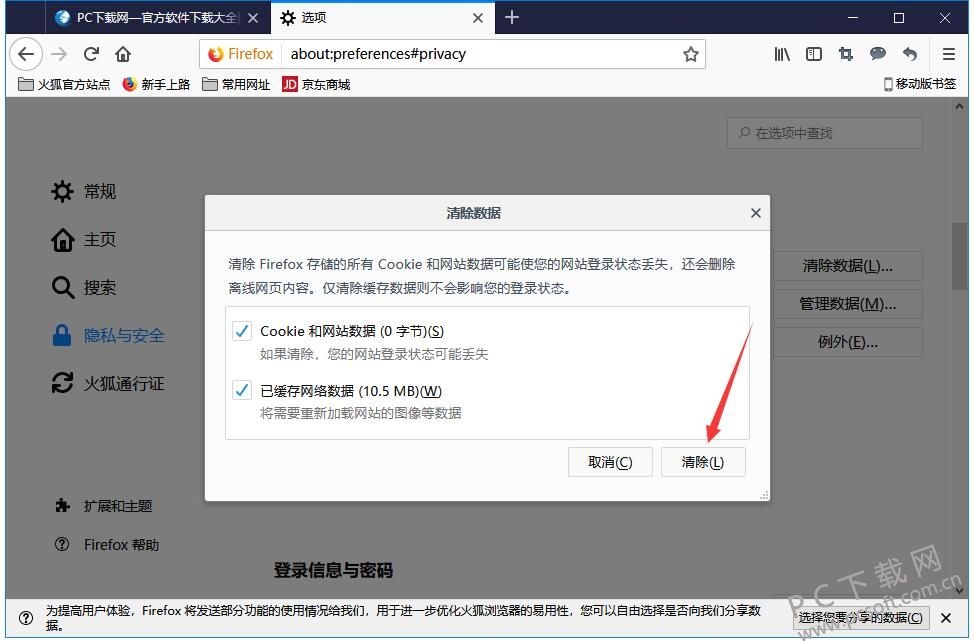Open 常用网址 bookmark folder
Screen dimensions: 974x643
[236, 84]
